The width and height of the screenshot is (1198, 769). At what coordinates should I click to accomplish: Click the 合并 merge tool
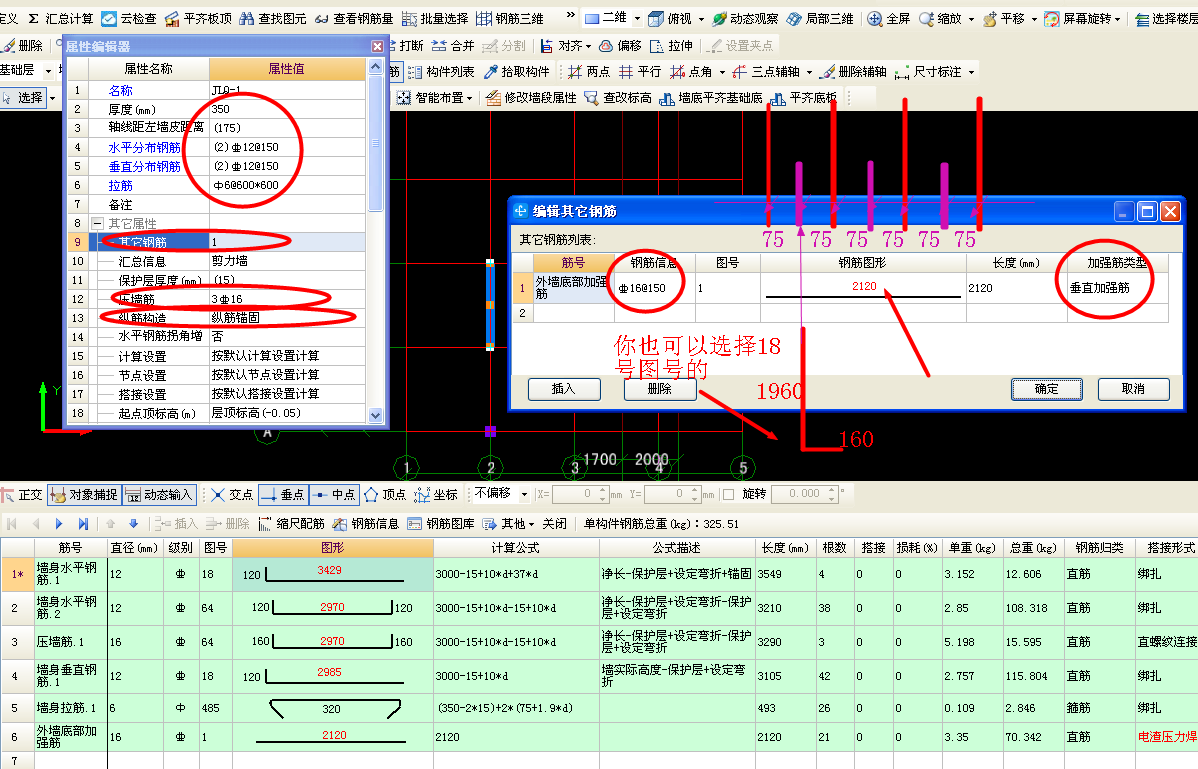pyautogui.click(x=453, y=46)
